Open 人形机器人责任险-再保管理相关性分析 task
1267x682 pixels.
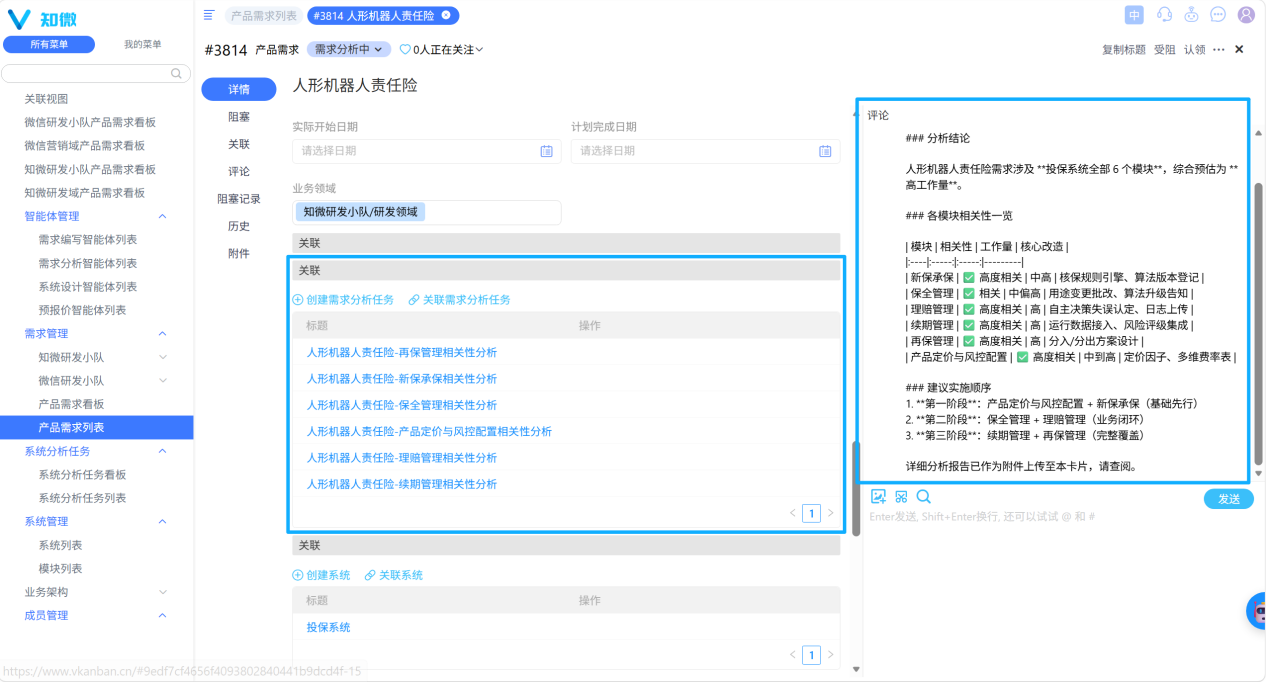(402, 352)
